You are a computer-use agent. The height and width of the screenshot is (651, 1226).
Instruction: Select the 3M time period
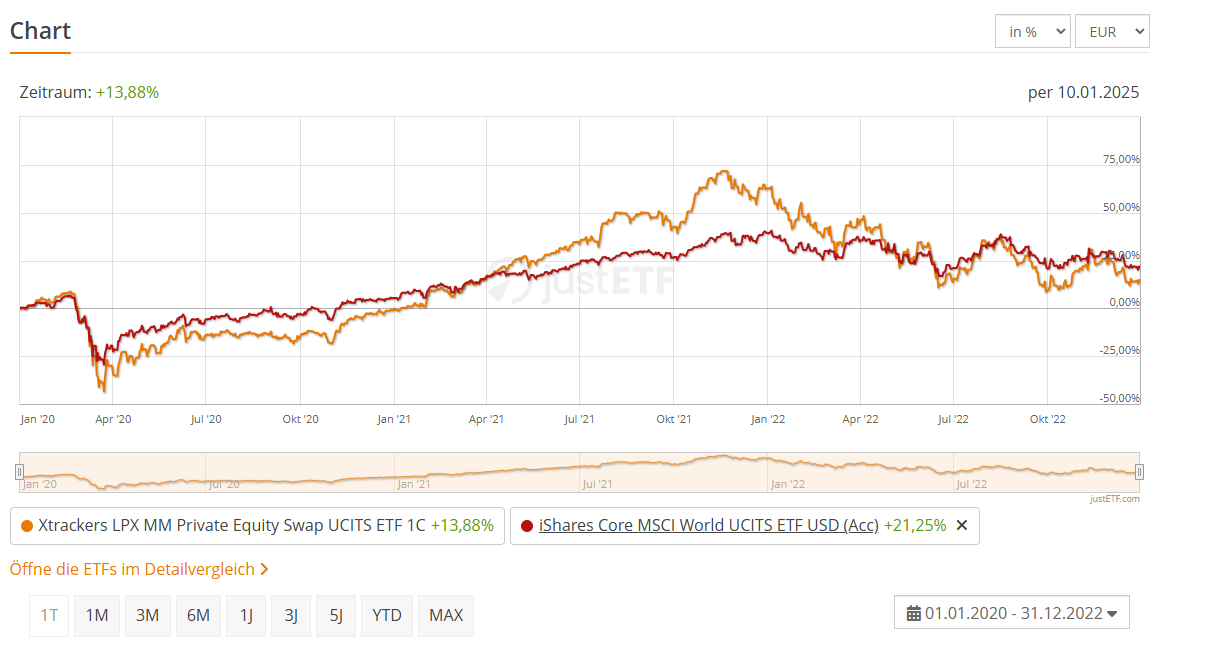point(147,615)
